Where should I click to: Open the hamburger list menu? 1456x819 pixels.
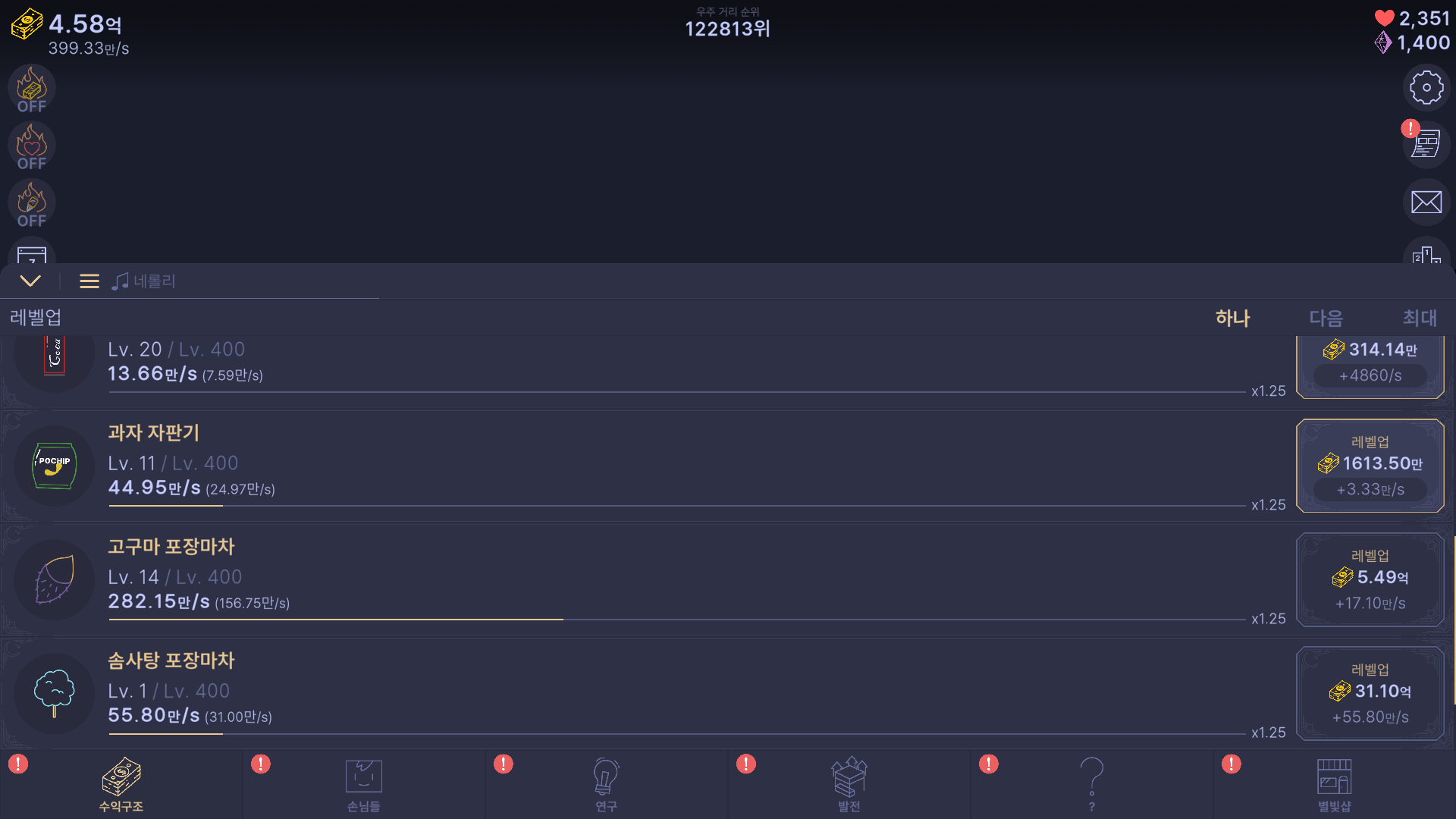(x=89, y=281)
